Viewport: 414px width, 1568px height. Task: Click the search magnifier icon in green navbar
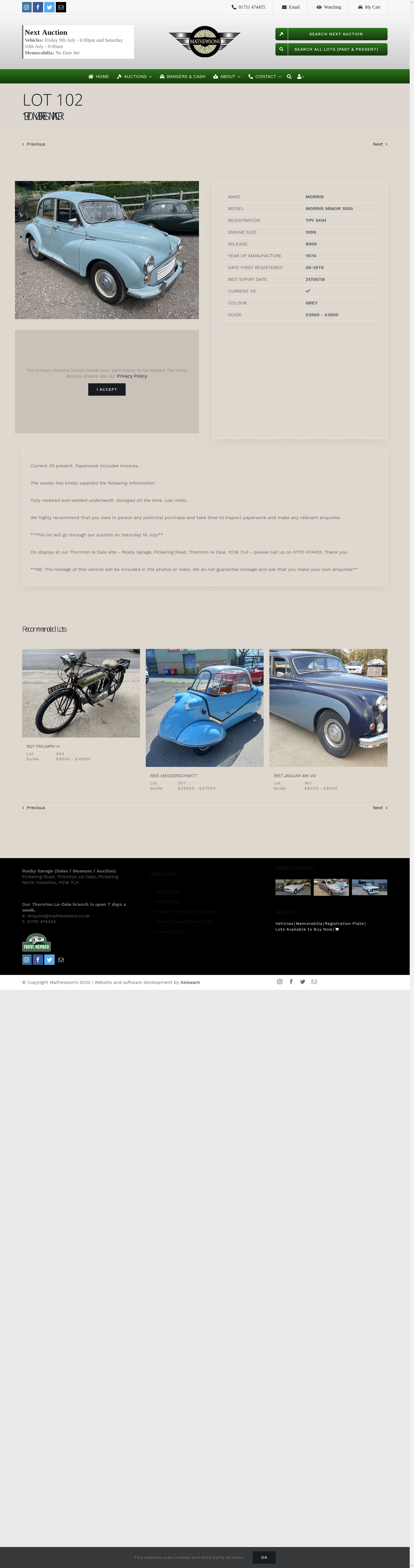(290, 77)
